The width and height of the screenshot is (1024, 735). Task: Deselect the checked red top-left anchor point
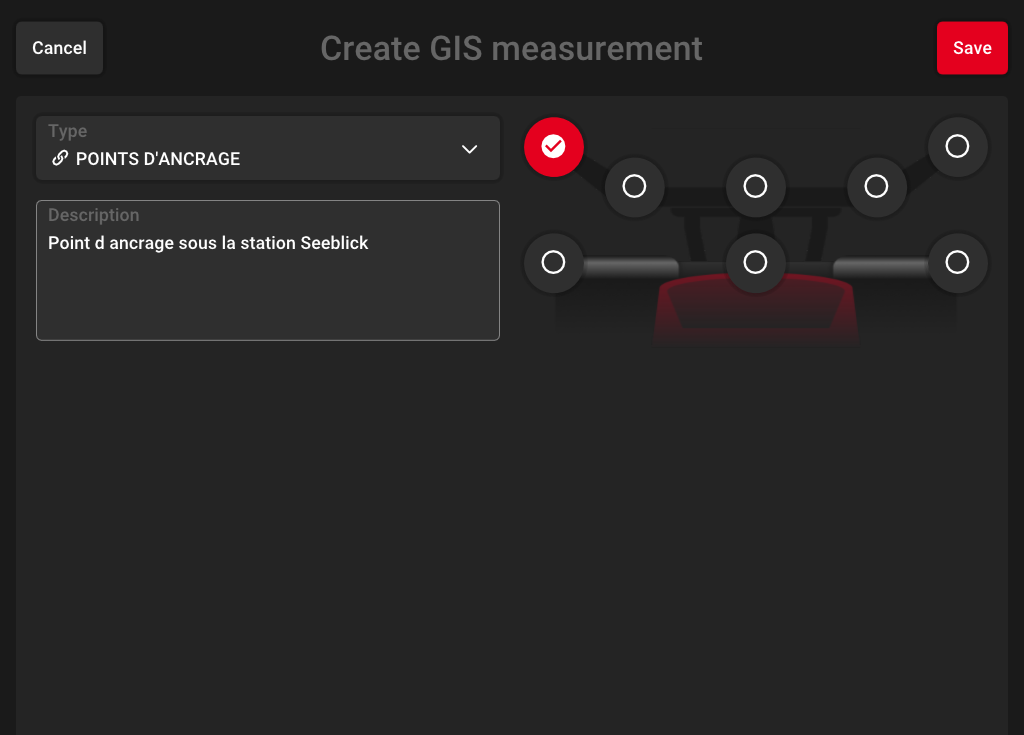click(553, 146)
